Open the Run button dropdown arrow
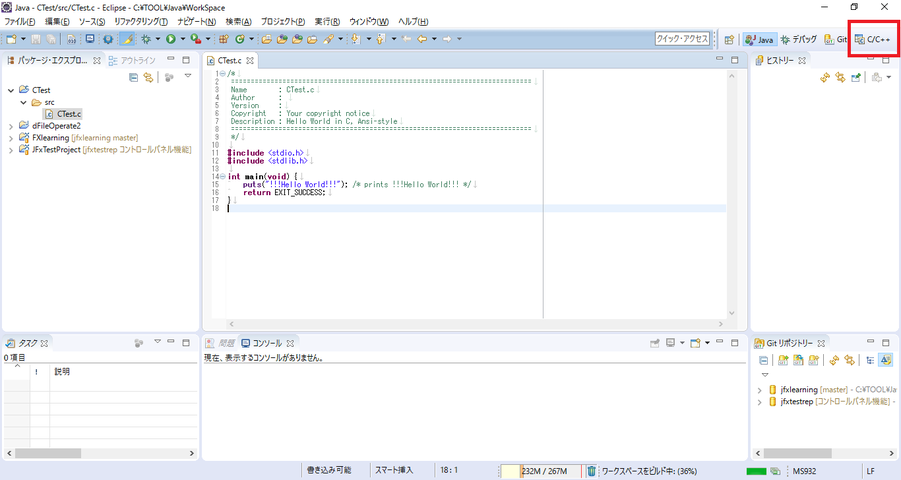The height and width of the screenshot is (480, 901). click(182, 39)
